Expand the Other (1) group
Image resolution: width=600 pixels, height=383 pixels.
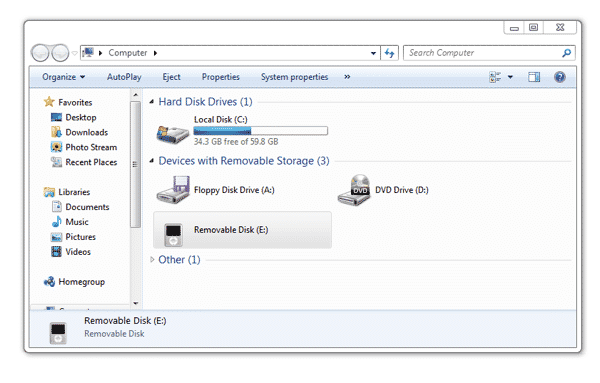(x=152, y=259)
